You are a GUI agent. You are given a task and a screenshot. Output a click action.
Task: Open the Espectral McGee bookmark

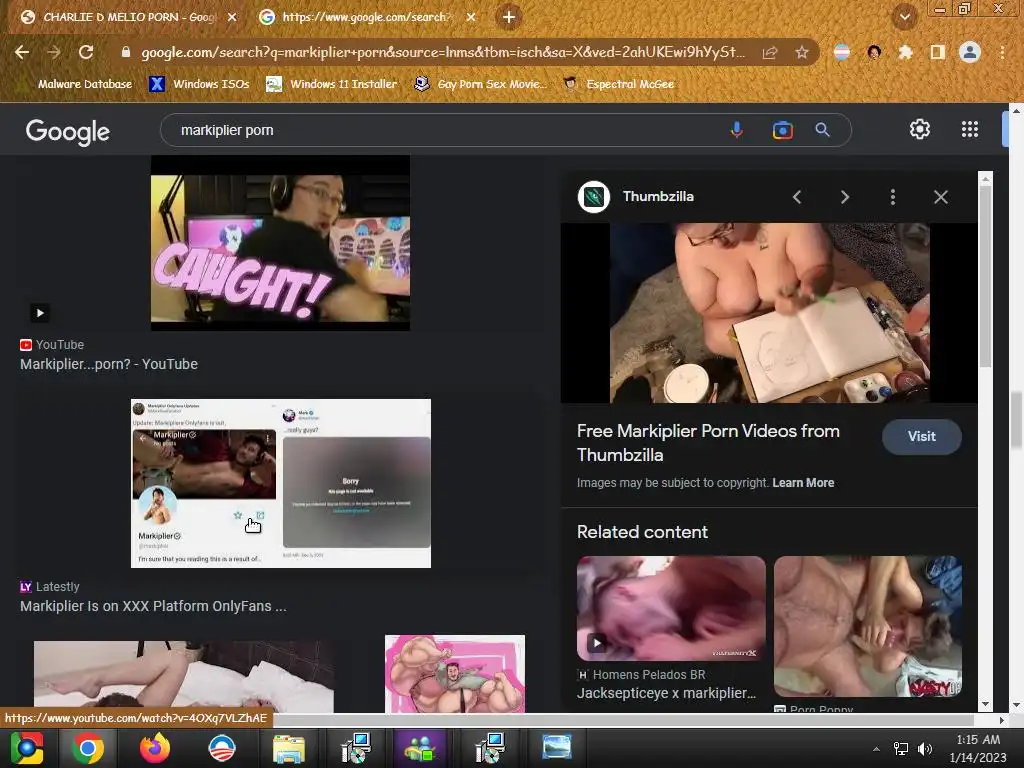618,84
